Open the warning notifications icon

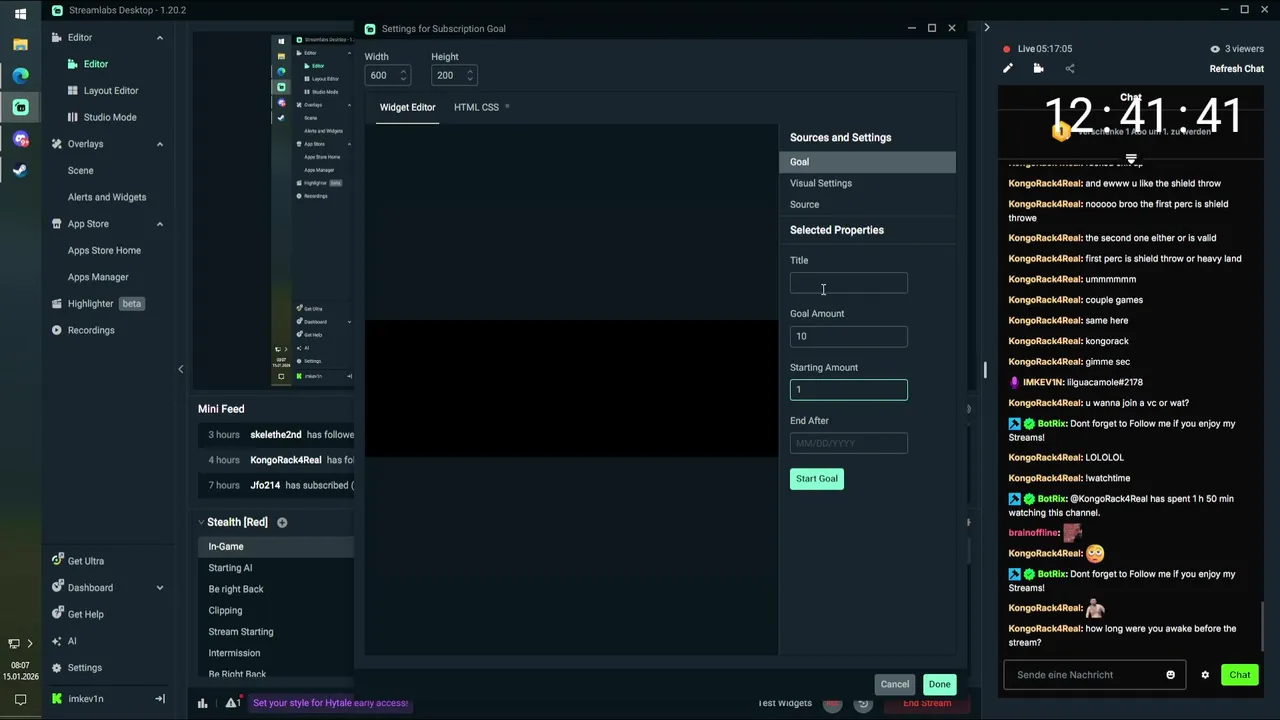[x=232, y=703]
